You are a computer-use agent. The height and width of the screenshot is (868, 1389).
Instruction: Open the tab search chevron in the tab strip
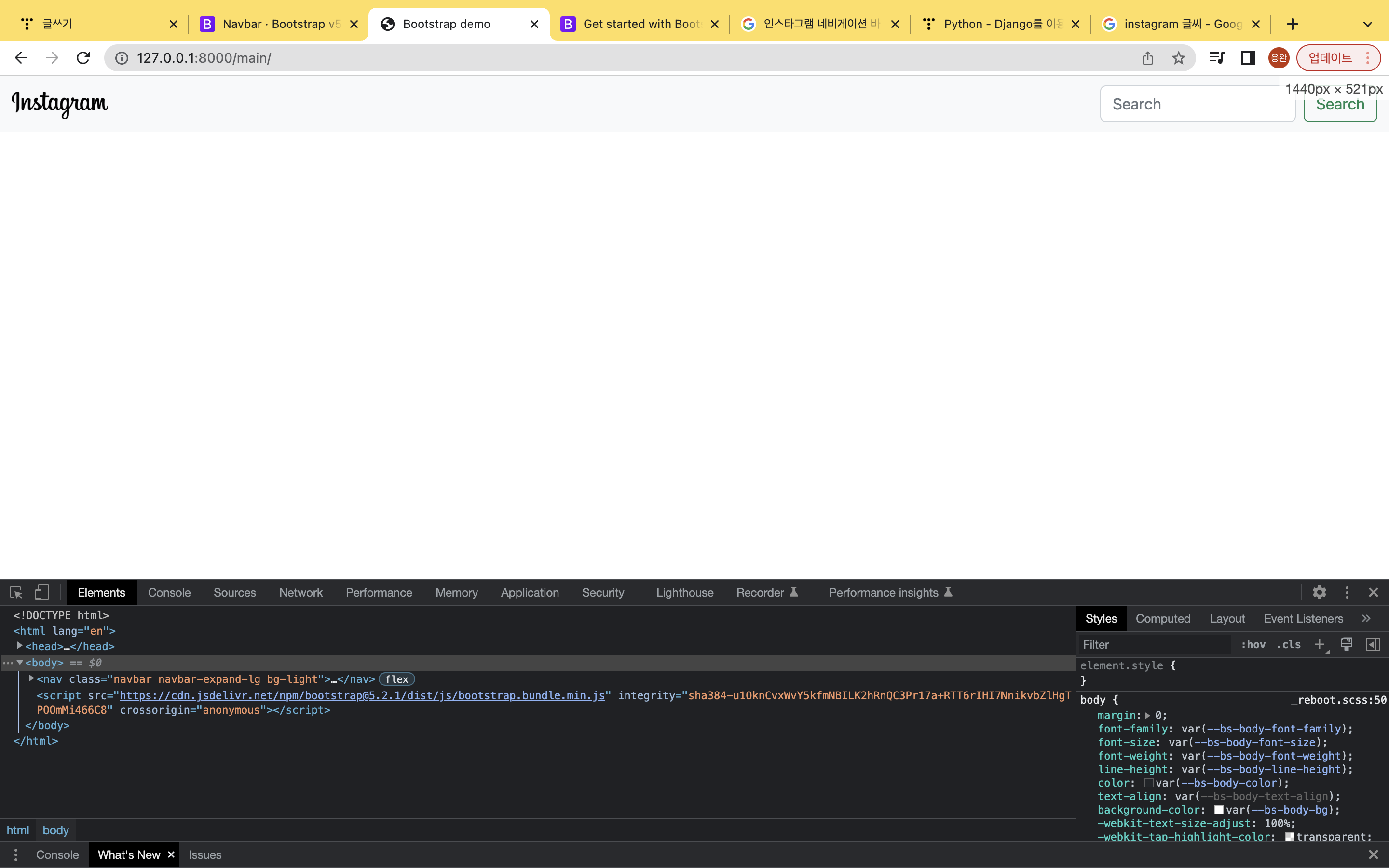click(1368, 24)
